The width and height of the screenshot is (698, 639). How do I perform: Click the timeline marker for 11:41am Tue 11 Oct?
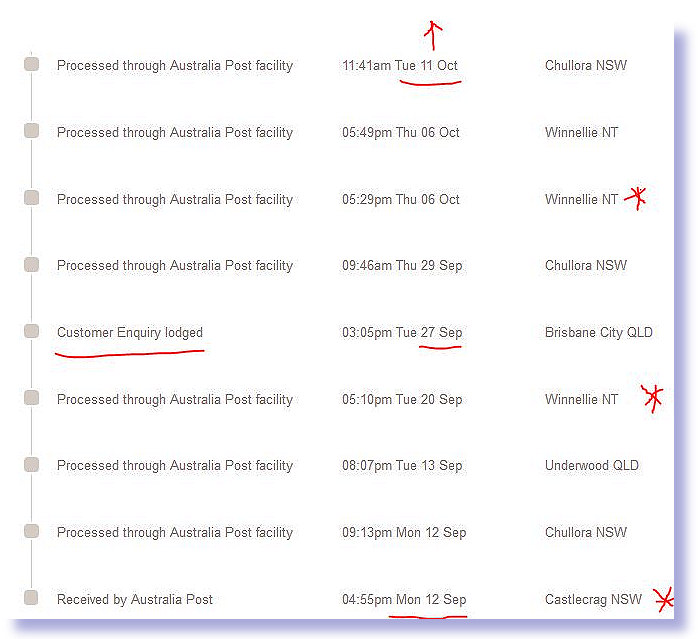pos(31,64)
